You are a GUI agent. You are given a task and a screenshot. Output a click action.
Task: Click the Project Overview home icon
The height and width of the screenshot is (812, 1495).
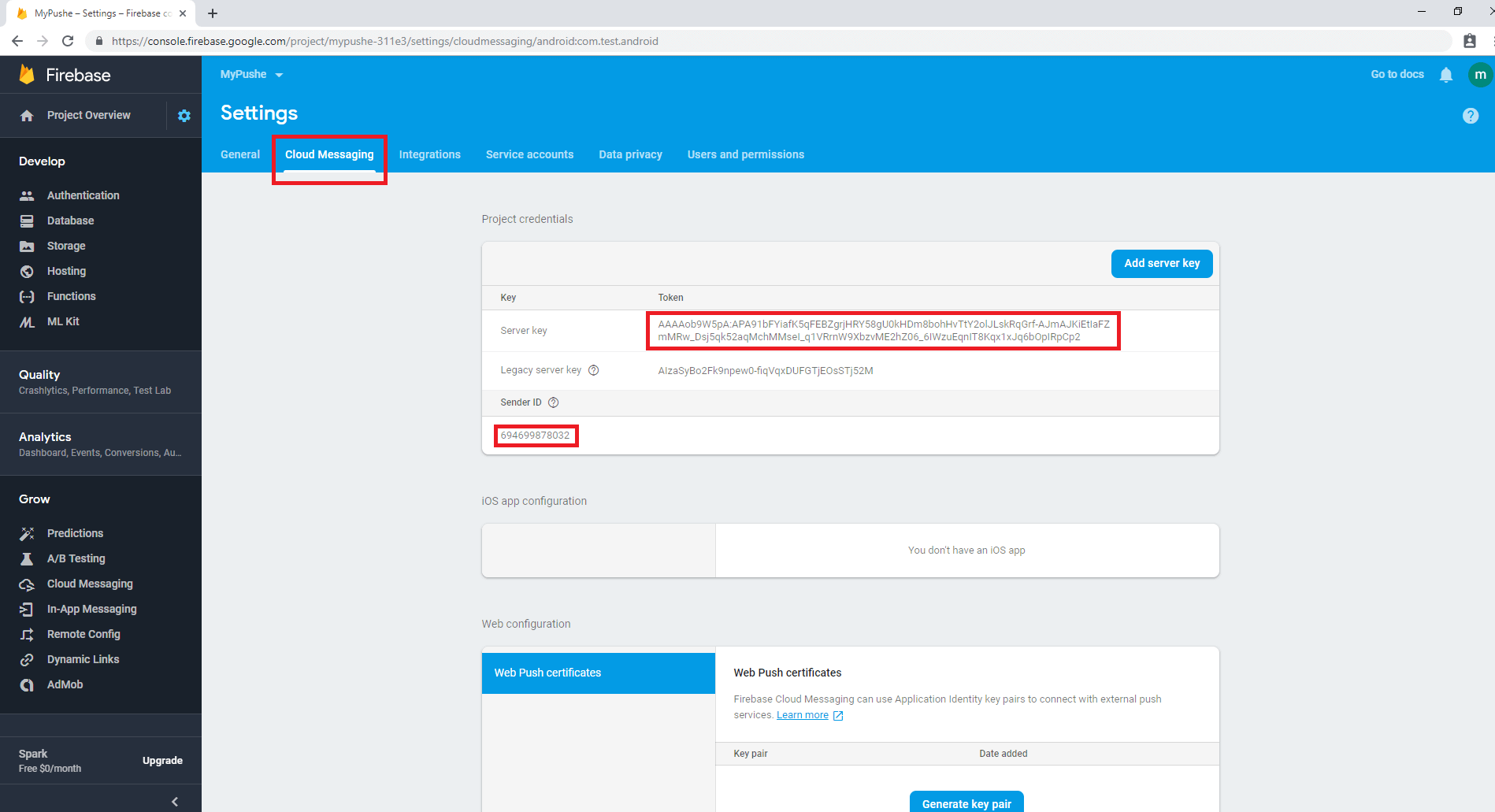tap(27, 116)
